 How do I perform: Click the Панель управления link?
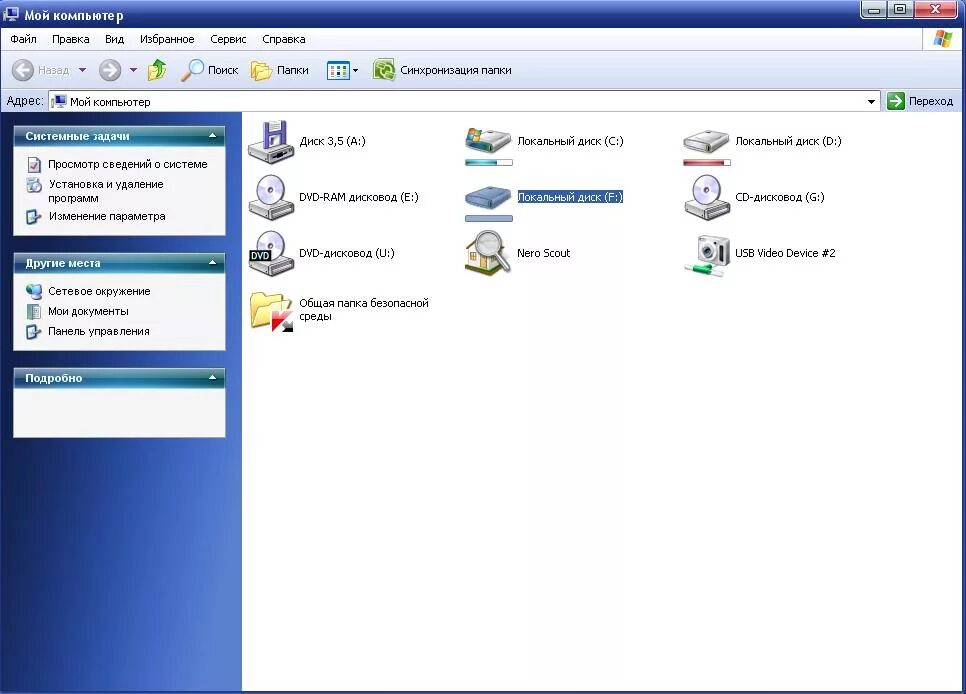tap(99, 332)
